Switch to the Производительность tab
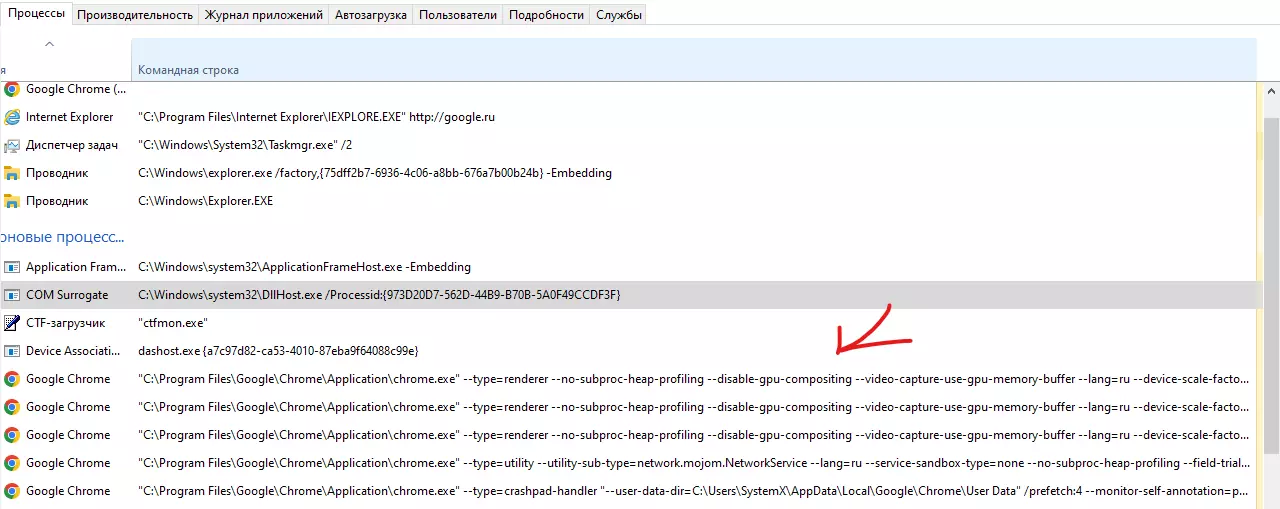The width and height of the screenshot is (1280, 509). [135, 15]
